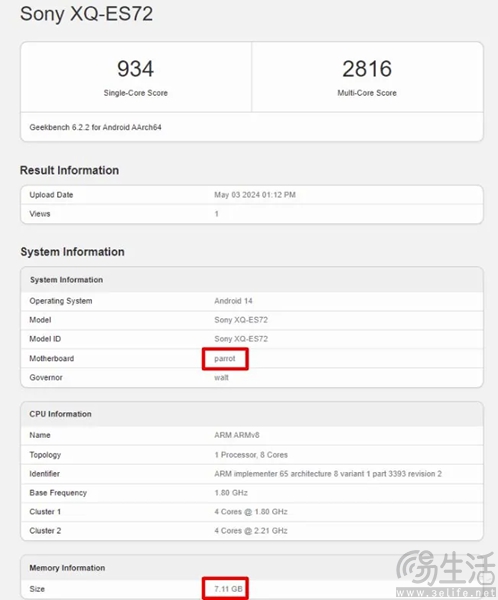Click the Base Frequency row label
Screen dimensions: 498x600
click(x=58, y=493)
